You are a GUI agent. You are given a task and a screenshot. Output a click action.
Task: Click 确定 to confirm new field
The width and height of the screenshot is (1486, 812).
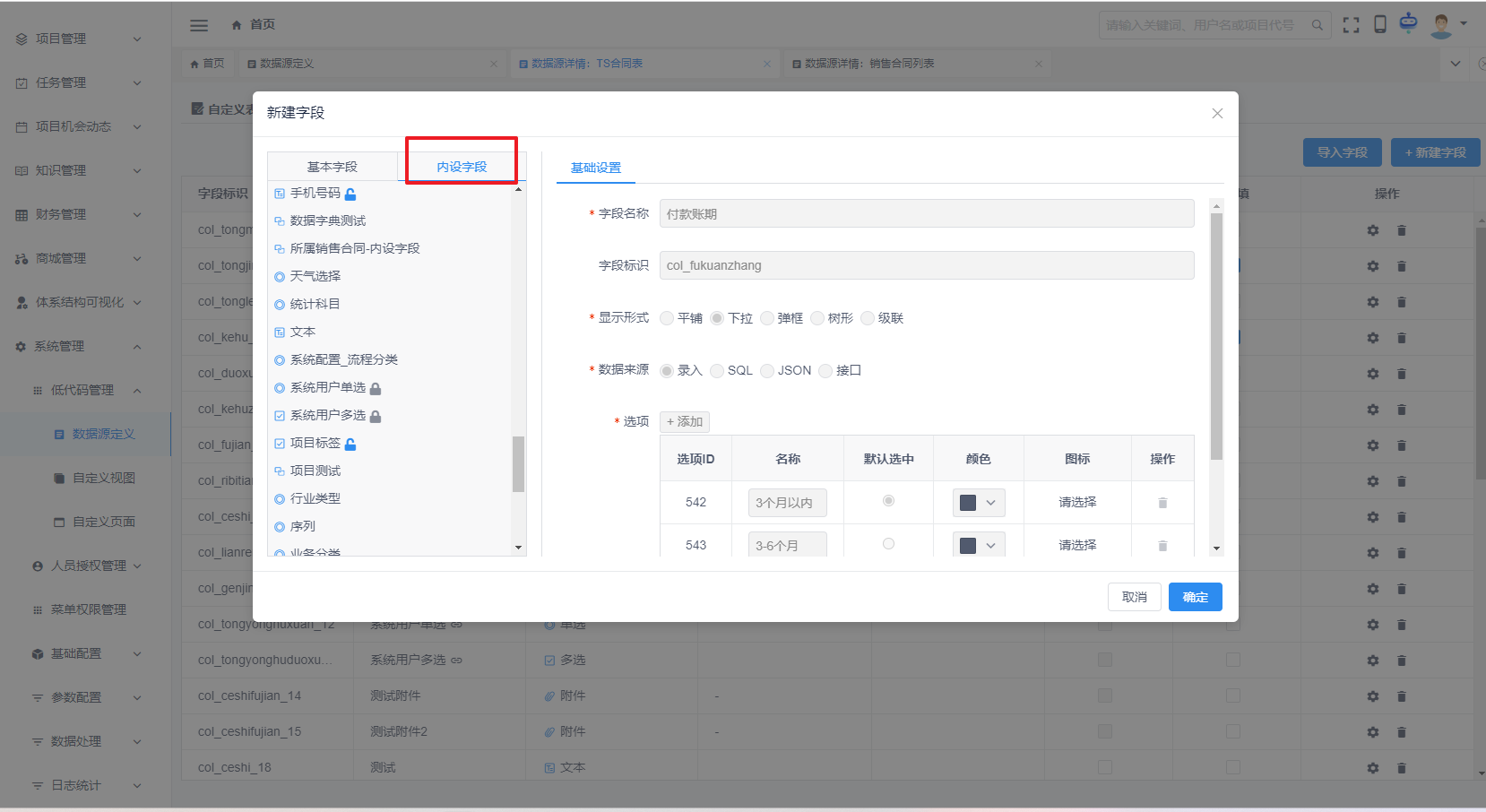click(x=1196, y=597)
